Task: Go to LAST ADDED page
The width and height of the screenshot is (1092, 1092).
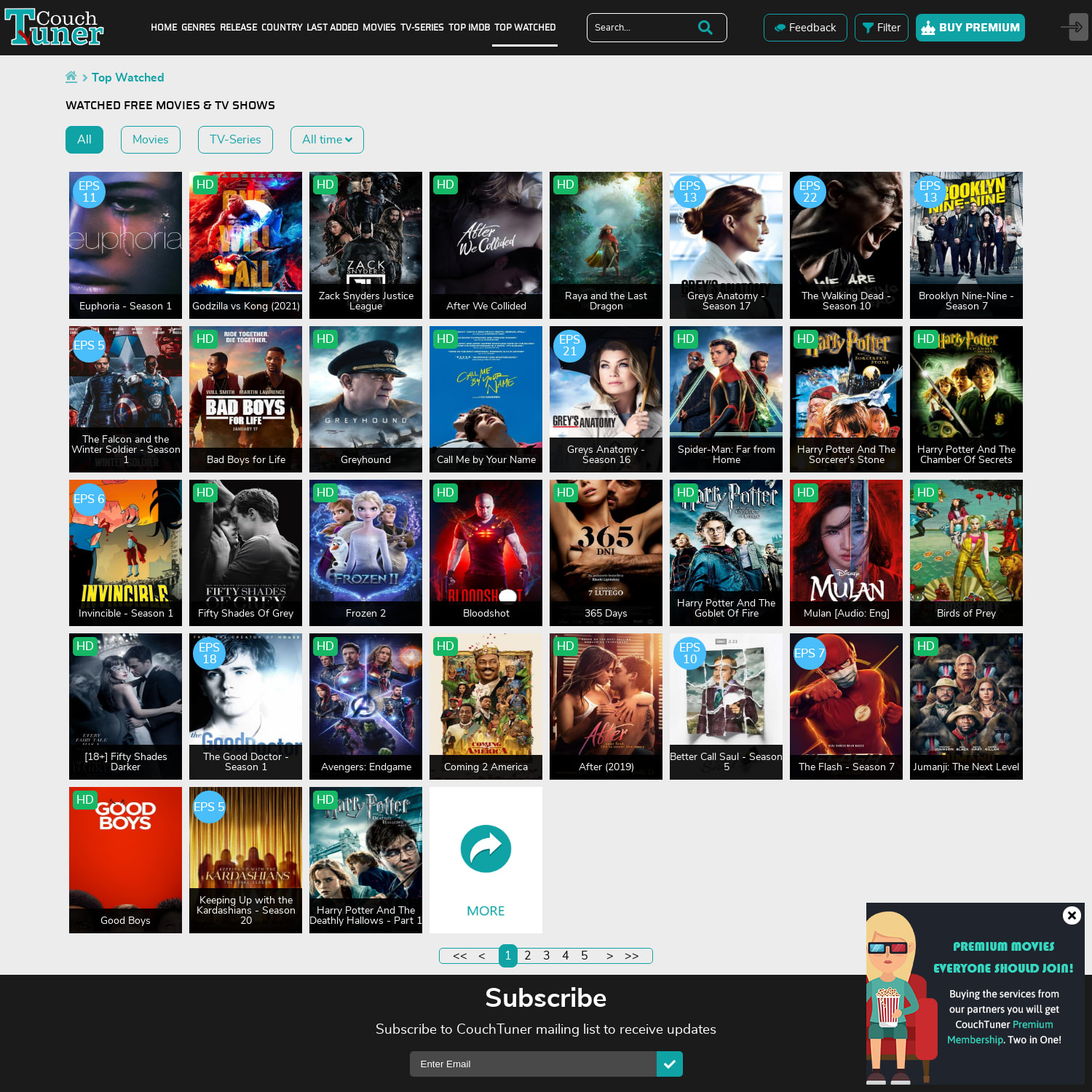Action: 333,28
